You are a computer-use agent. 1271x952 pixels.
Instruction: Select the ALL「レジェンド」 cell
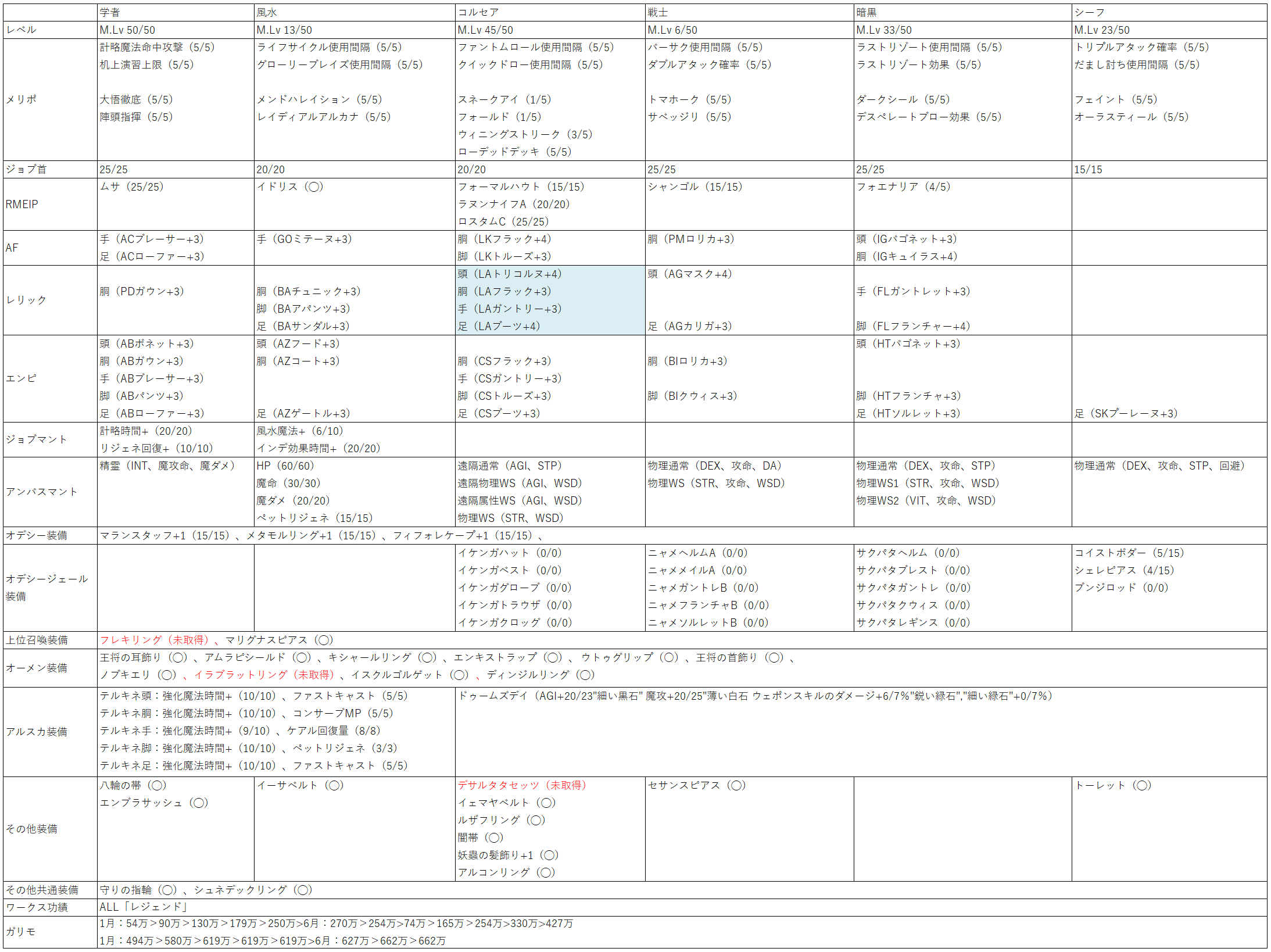click(x=143, y=907)
